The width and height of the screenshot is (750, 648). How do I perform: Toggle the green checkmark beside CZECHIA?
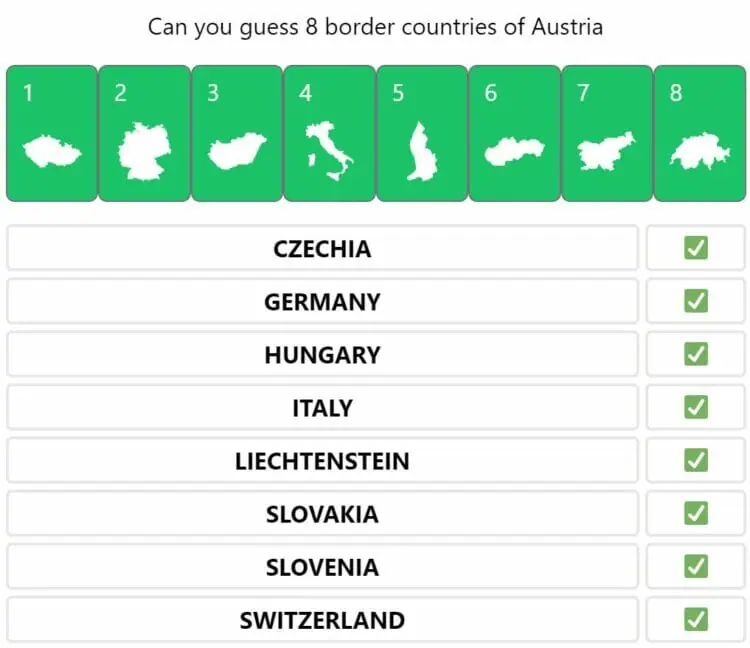pyautogui.click(x=696, y=248)
